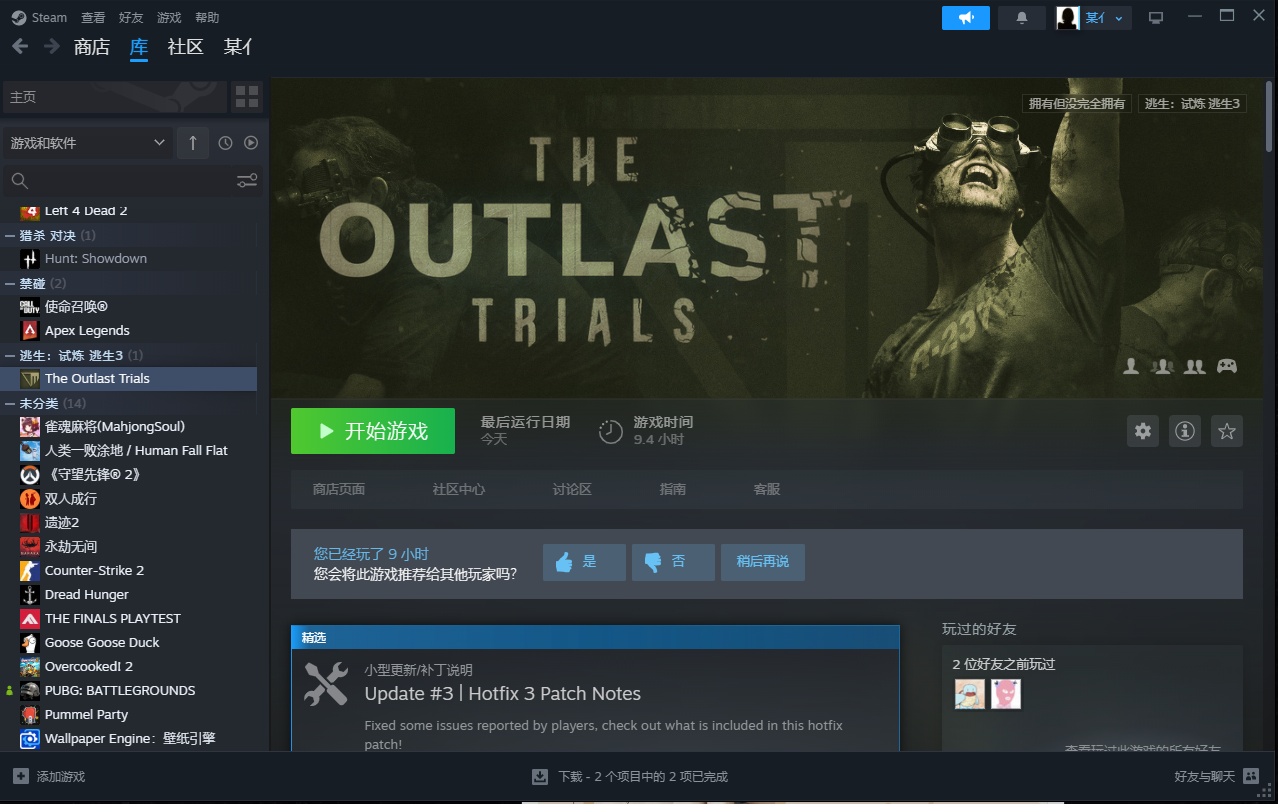Collapse 未分类 category group
This screenshot has height=804, width=1278.
point(11,403)
